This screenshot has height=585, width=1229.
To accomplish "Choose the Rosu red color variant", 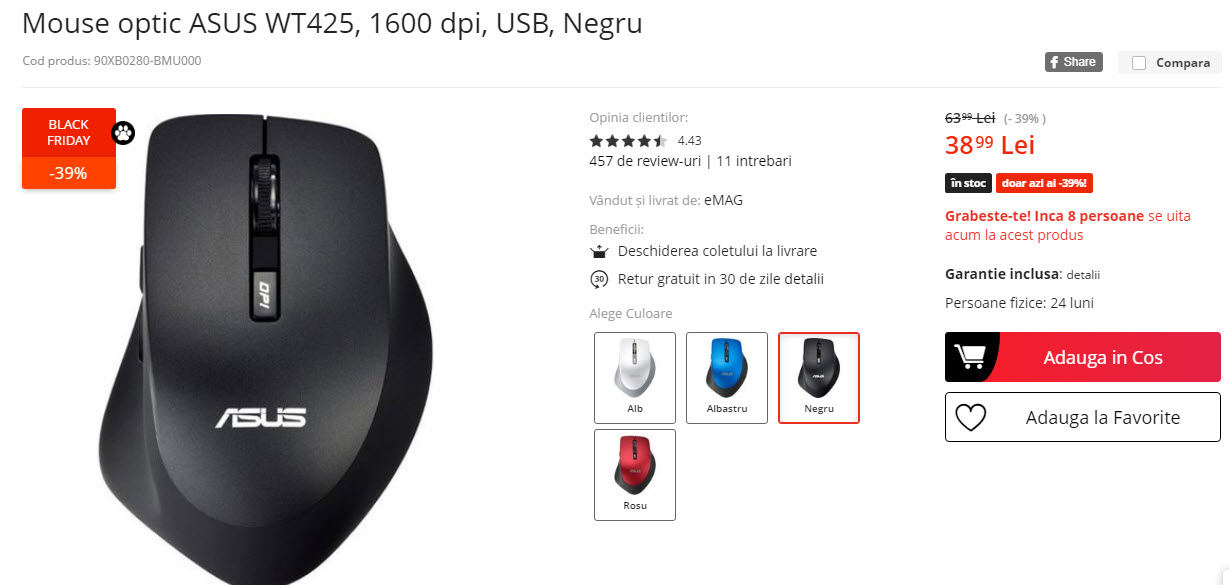I will coord(635,475).
